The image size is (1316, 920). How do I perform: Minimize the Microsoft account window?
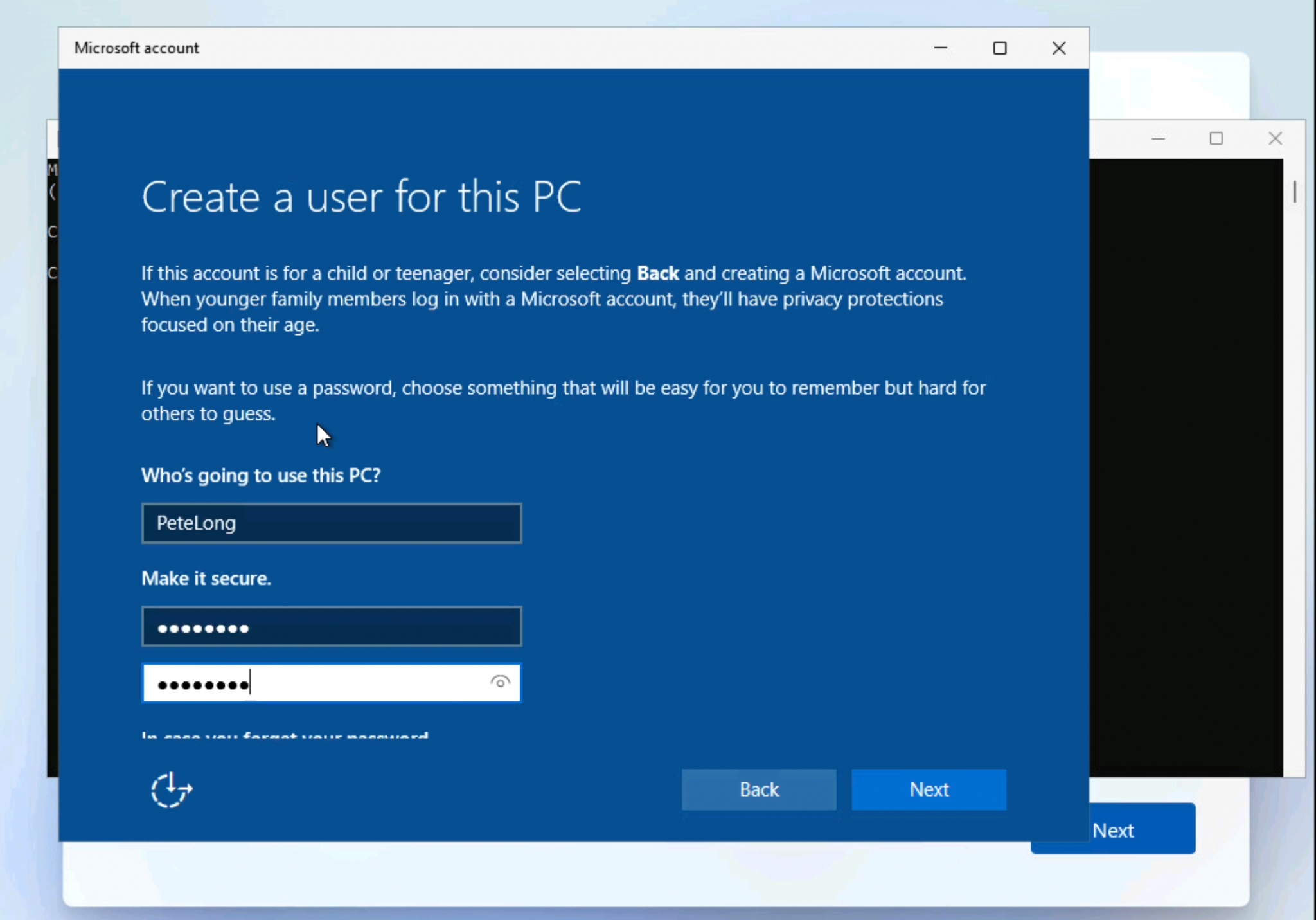coord(940,48)
